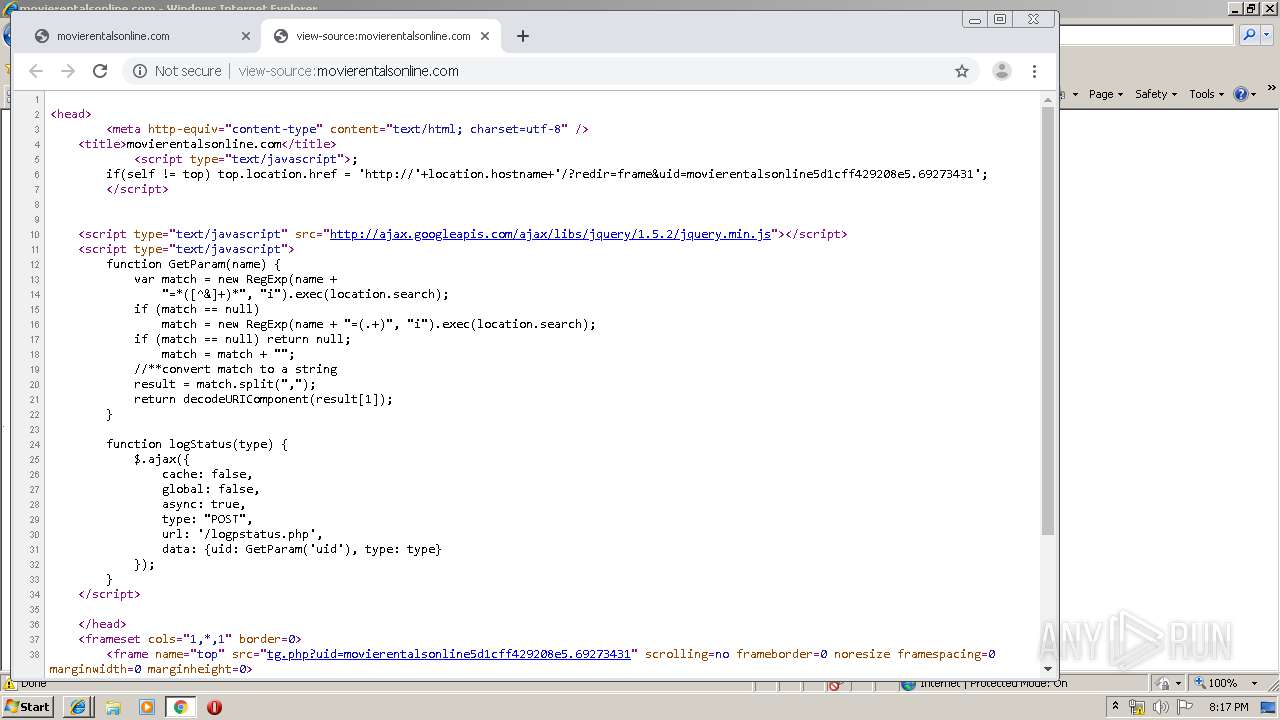Open the Chrome three-dot menu

tap(1034, 71)
